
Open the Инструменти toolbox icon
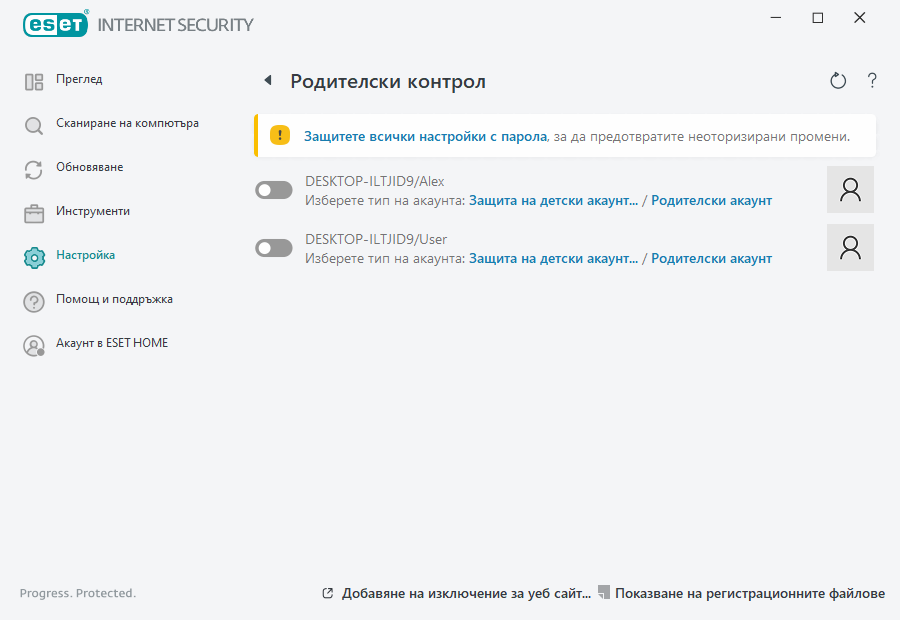34,211
